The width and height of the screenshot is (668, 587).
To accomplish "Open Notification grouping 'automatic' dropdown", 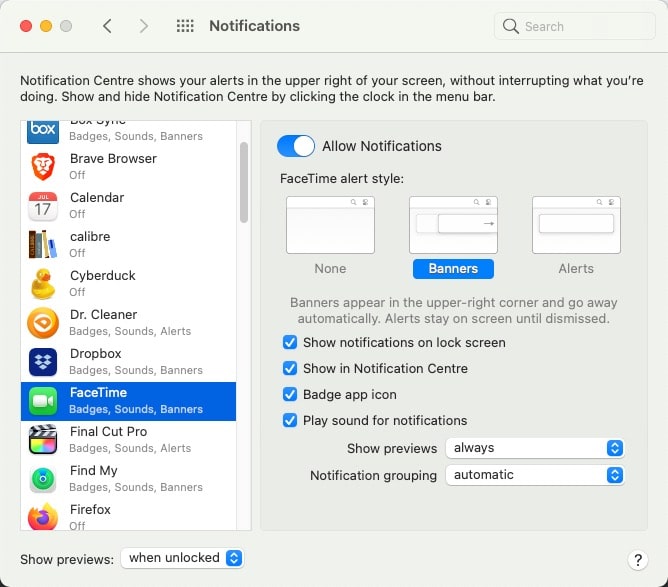I will [x=535, y=475].
